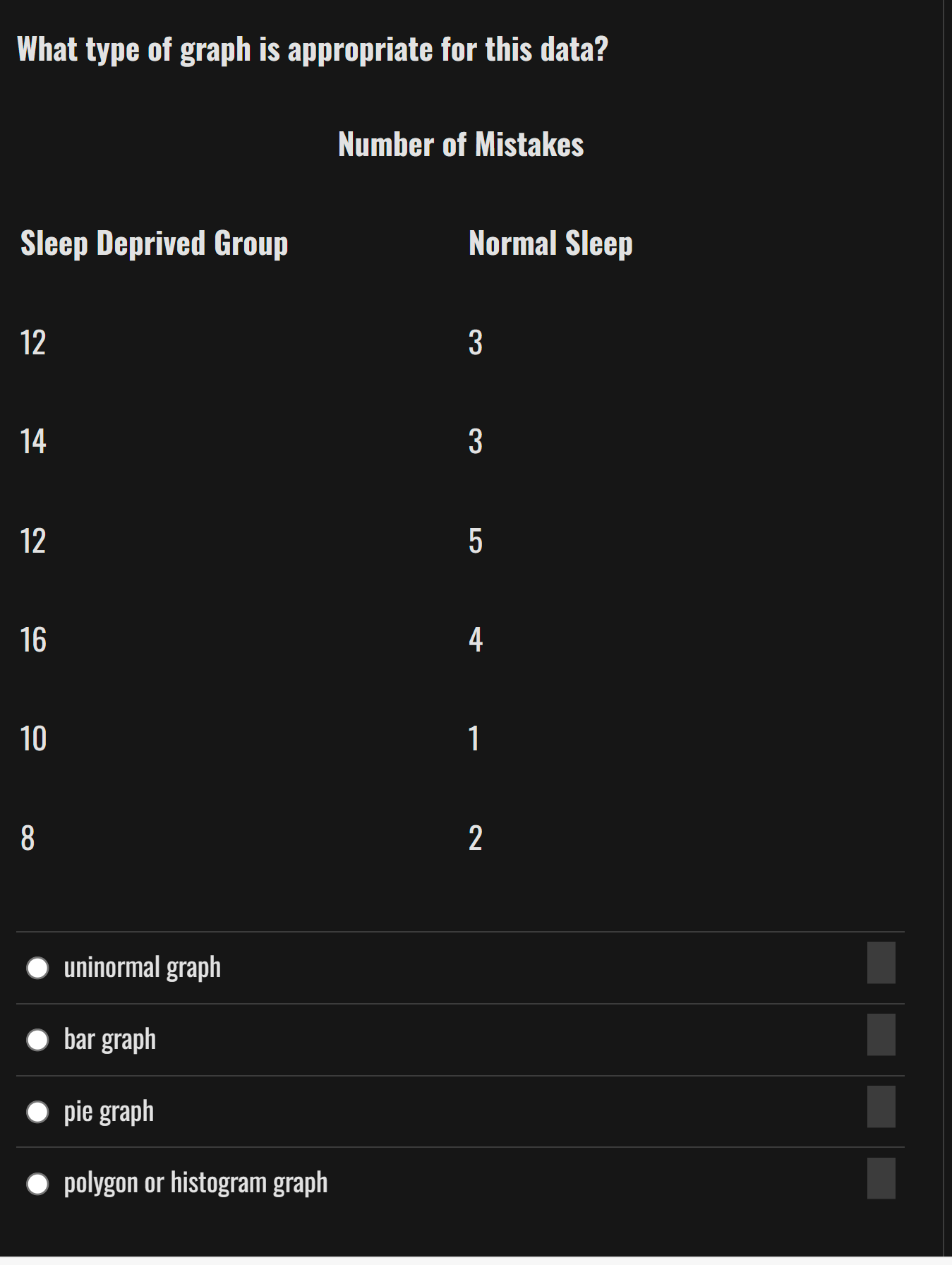Click the value 8 in the sleep deprived column
This screenshot has height=1265, width=952.
point(28,839)
